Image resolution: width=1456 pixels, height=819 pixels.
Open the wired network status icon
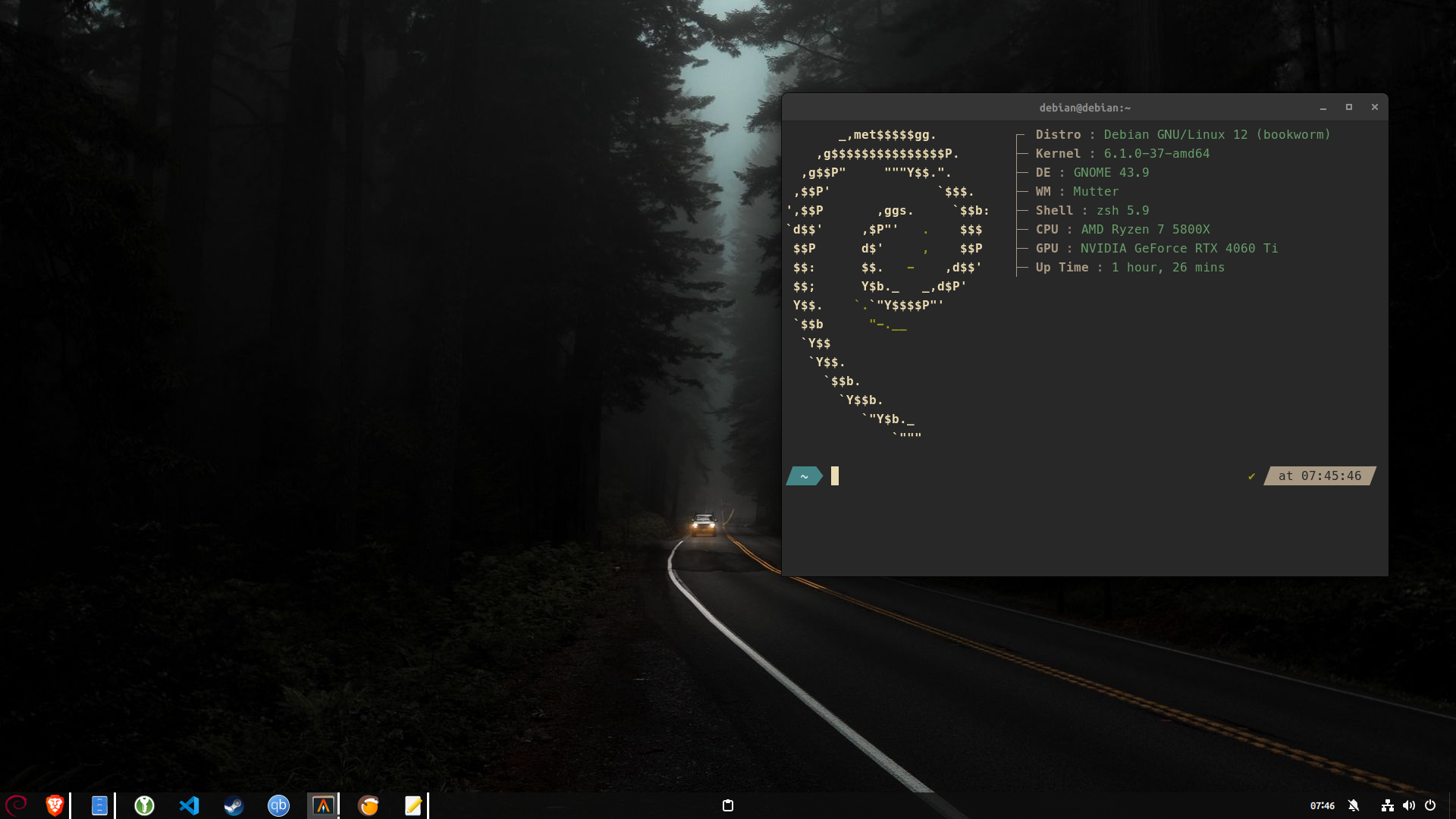click(x=1388, y=805)
